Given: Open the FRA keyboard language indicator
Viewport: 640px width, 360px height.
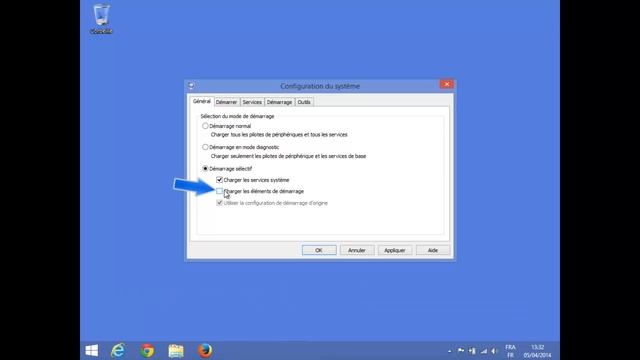Looking at the screenshot, I should pyautogui.click(x=510, y=351).
